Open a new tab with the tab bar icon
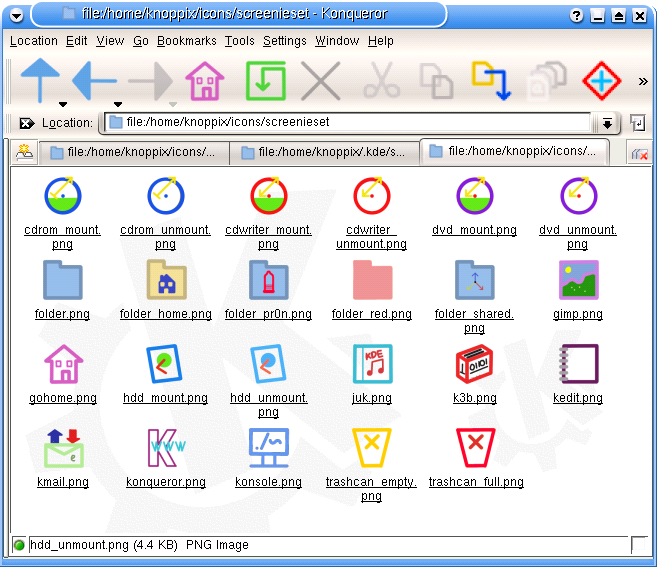The width and height of the screenshot is (657, 567). coord(24,153)
